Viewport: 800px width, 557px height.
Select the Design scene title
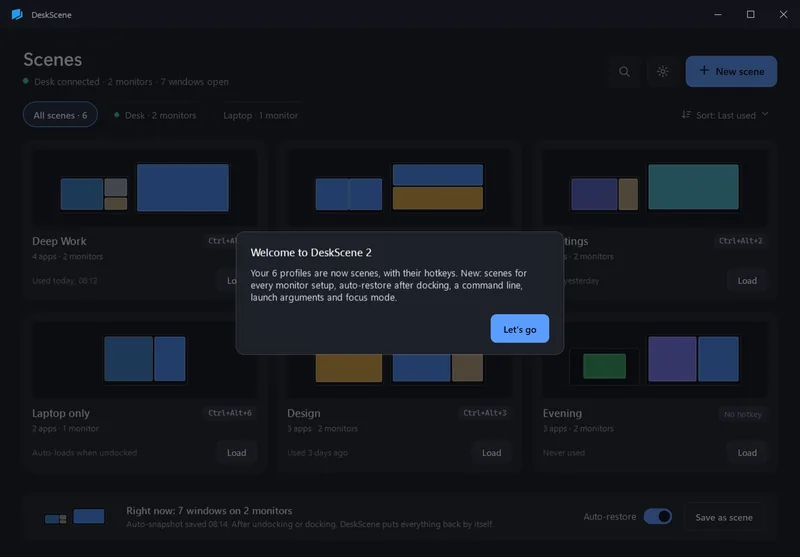[304, 413]
